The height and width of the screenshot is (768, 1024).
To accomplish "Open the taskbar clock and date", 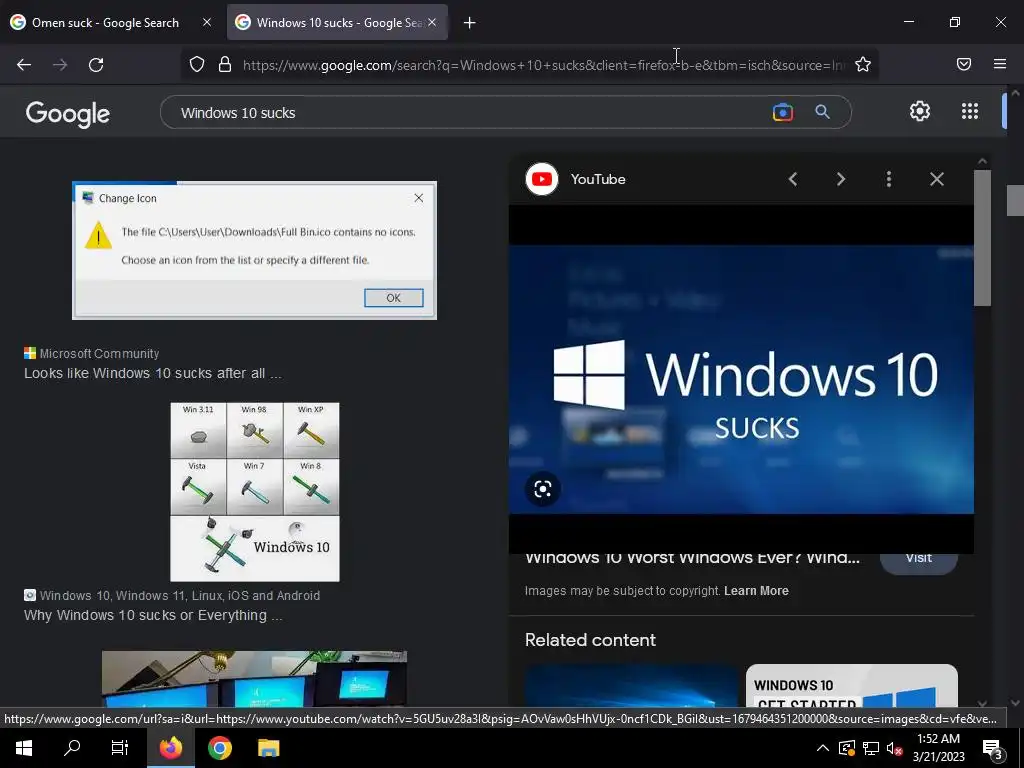I will 938,748.
